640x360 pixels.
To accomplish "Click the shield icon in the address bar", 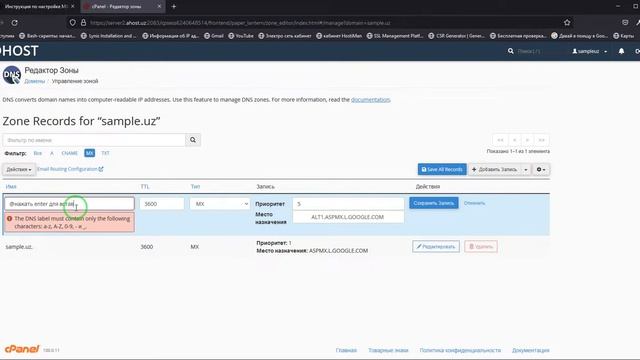I will tap(72, 23).
